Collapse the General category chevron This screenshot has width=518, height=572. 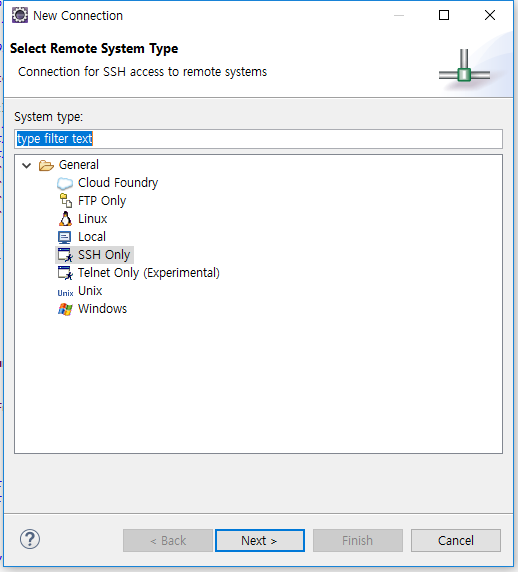pos(26,165)
